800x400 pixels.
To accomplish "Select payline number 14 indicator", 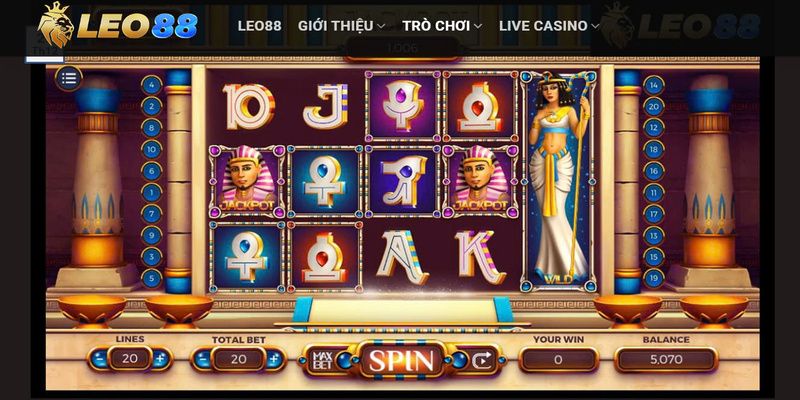I will pos(654,85).
